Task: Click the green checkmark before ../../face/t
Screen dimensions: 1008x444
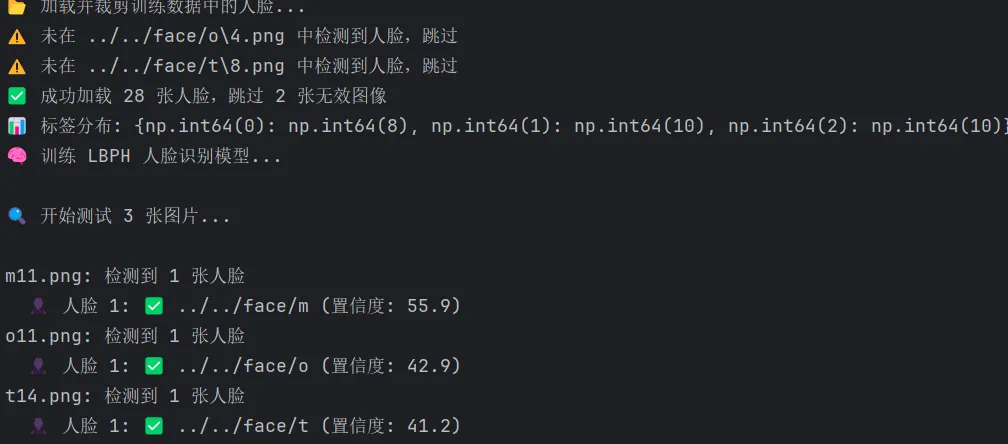Action: click(154, 425)
